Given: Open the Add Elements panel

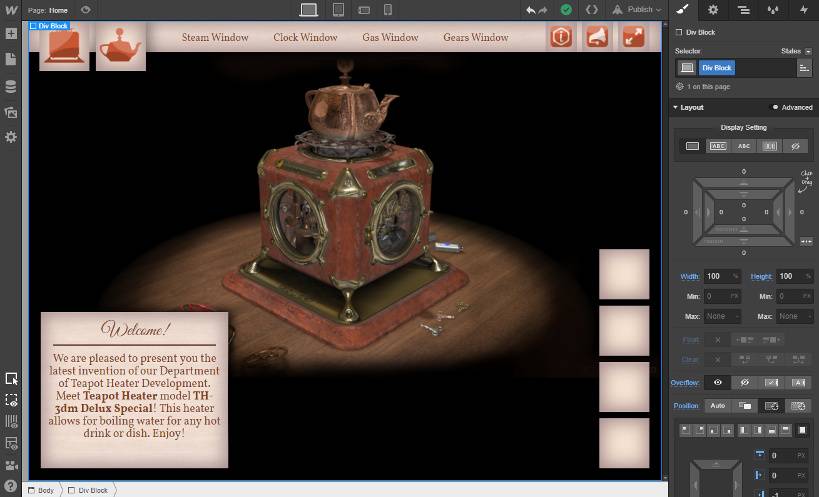Looking at the screenshot, I should point(11,33).
